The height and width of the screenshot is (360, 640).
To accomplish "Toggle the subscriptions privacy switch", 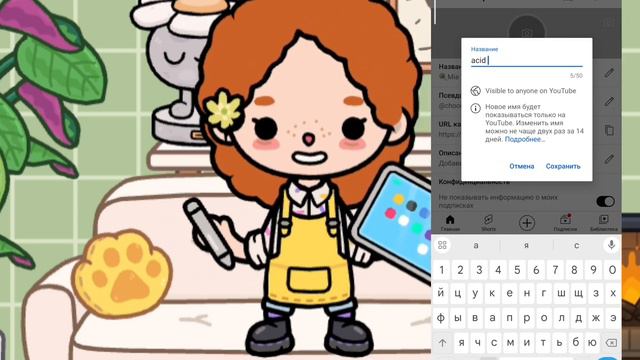I will 605,201.
